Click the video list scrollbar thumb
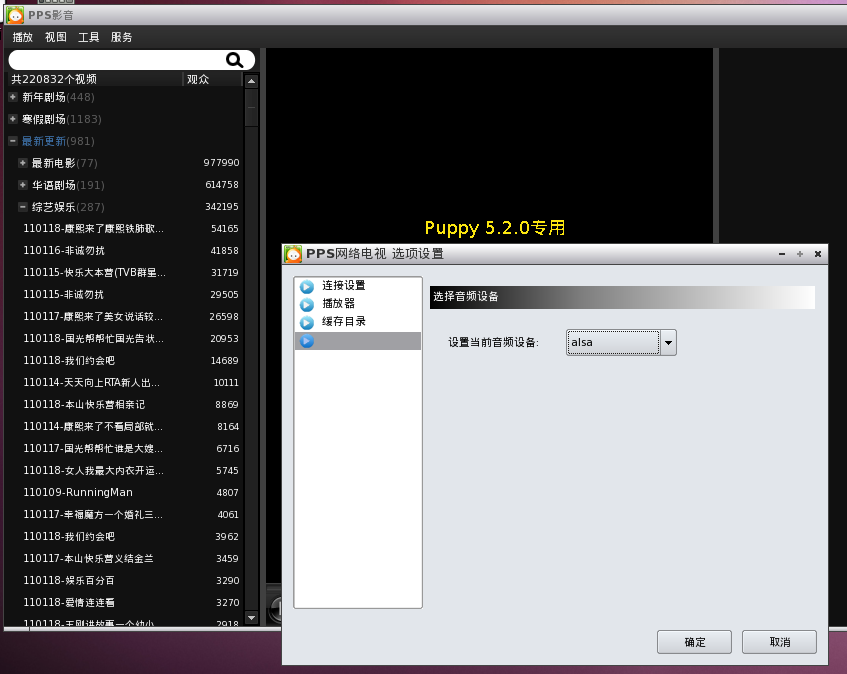 coord(251,107)
